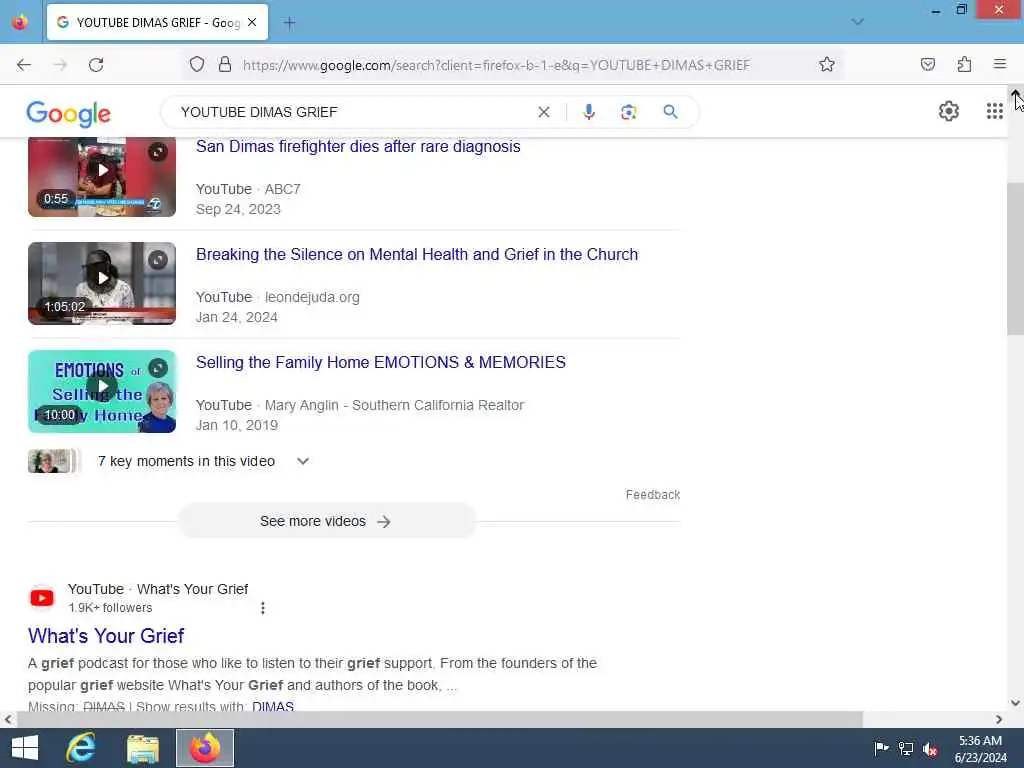The height and width of the screenshot is (768, 1024).
Task: Clear the Google search box text
Action: click(x=543, y=112)
